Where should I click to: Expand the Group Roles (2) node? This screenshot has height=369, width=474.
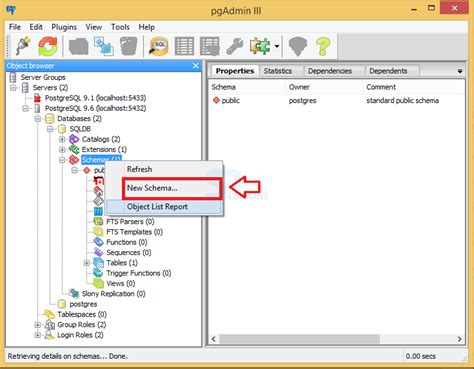(x=38, y=325)
